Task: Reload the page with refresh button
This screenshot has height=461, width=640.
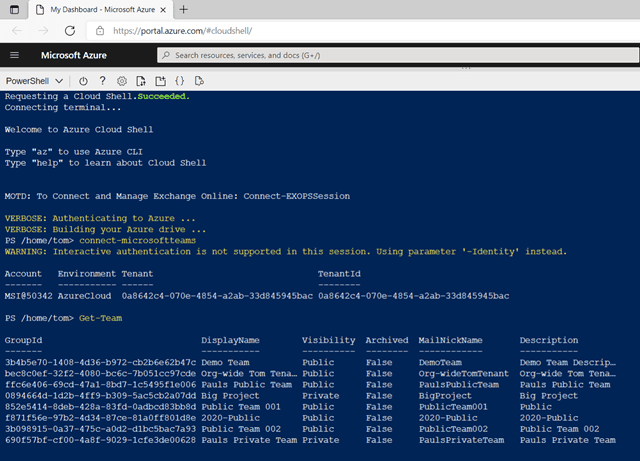Action: (70, 31)
